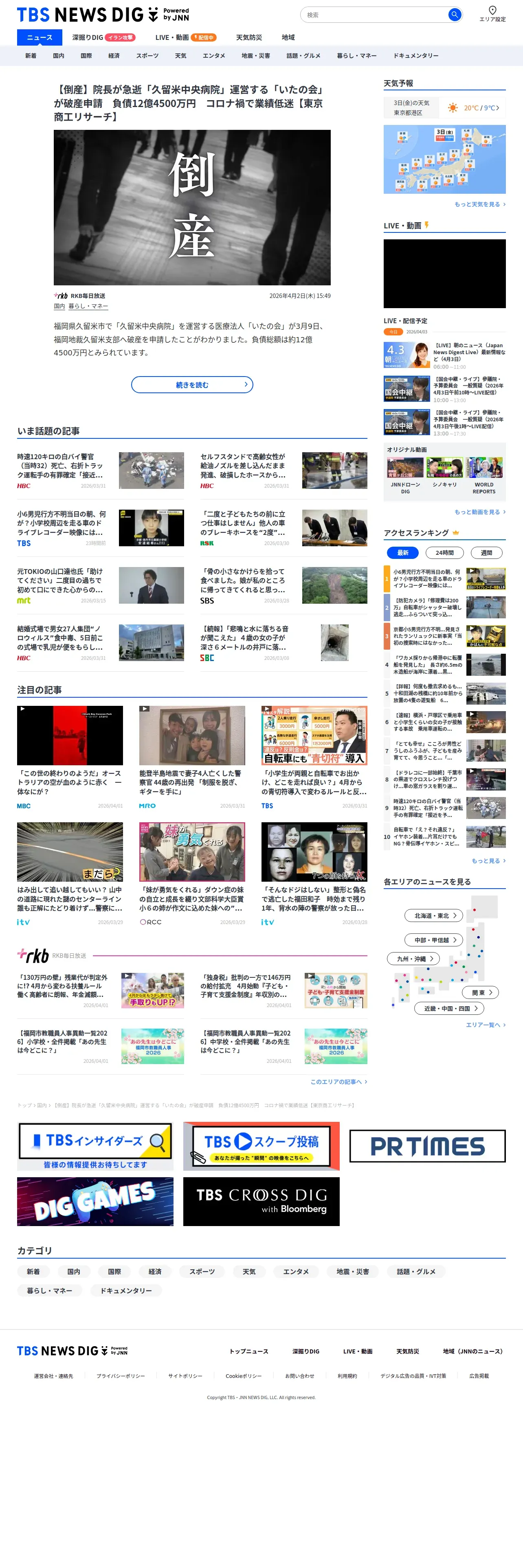Open the DIG GAMES banner
The height and width of the screenshot is (1568, 523).
[95, 1202]
